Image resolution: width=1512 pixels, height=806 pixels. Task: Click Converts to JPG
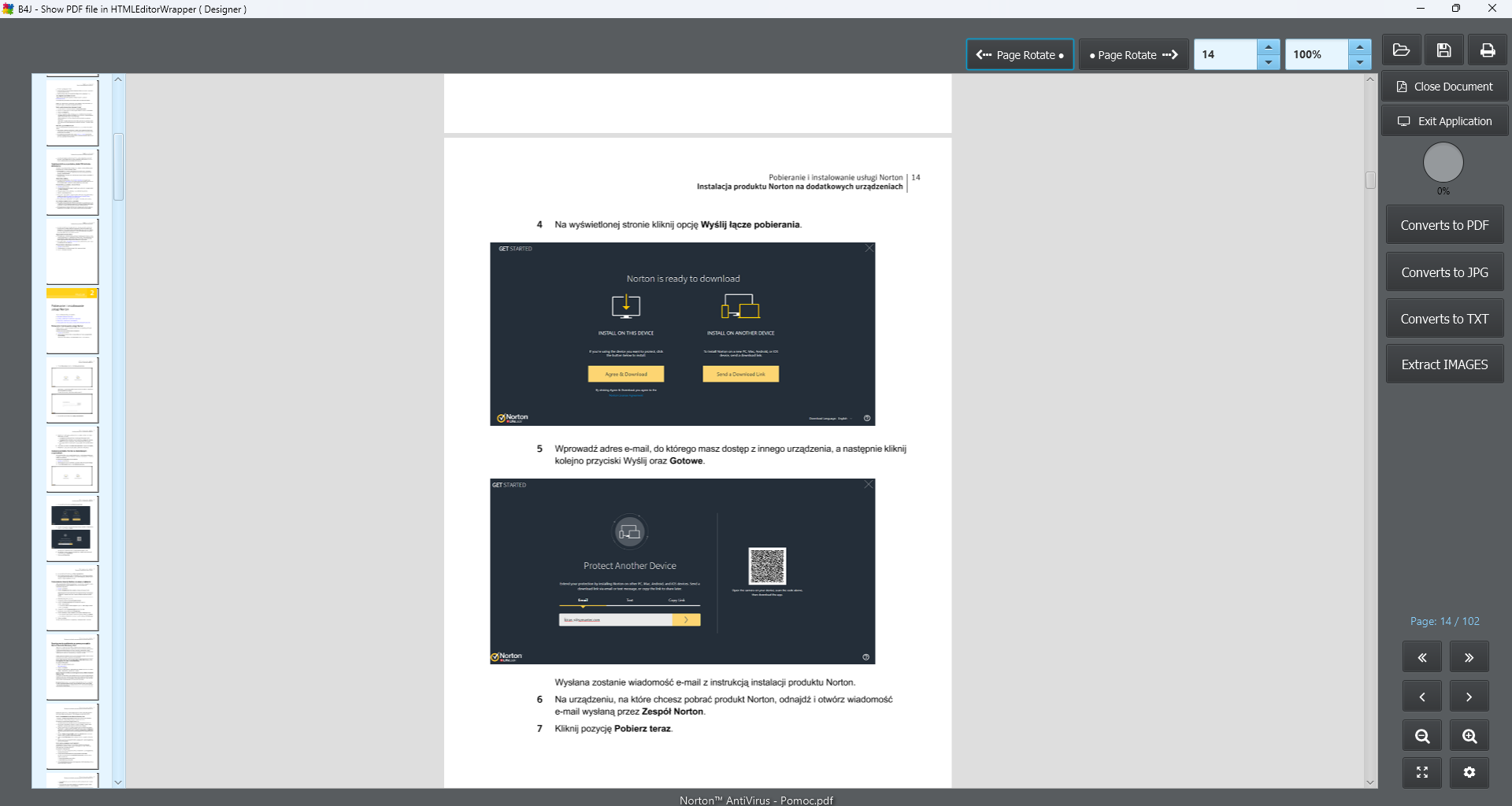click(1445, 272)
